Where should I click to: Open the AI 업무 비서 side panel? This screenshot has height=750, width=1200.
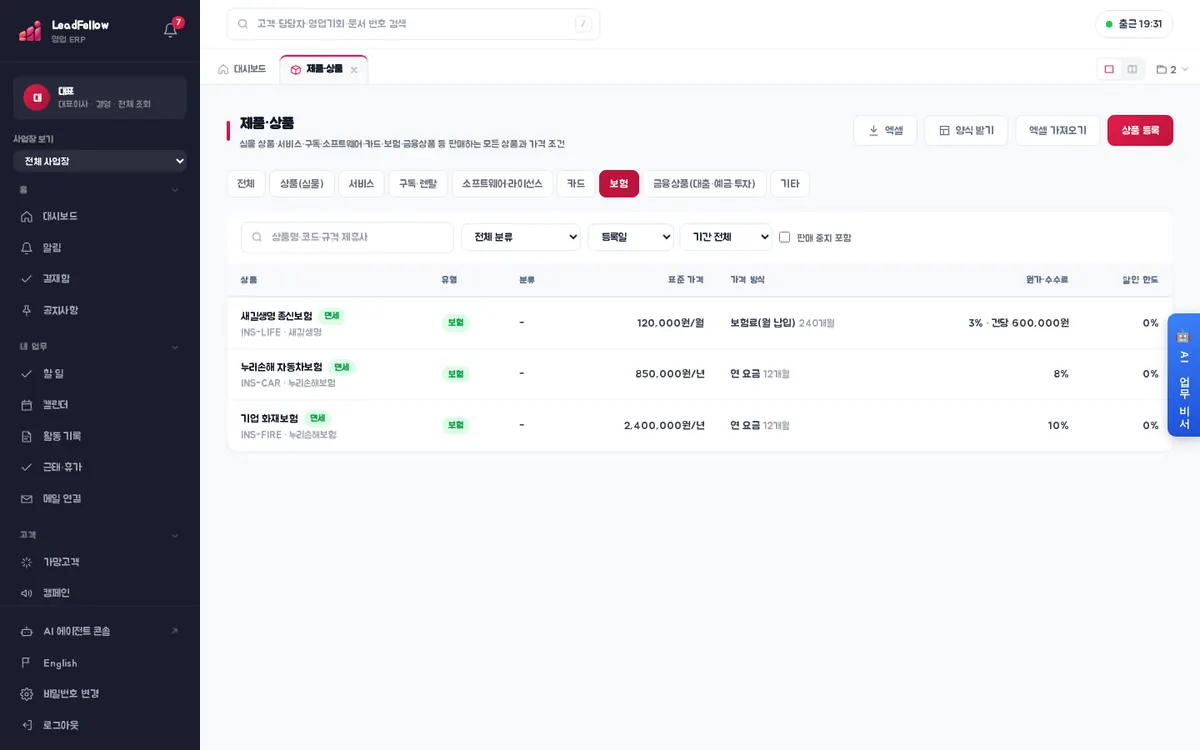coord(1184,375)
